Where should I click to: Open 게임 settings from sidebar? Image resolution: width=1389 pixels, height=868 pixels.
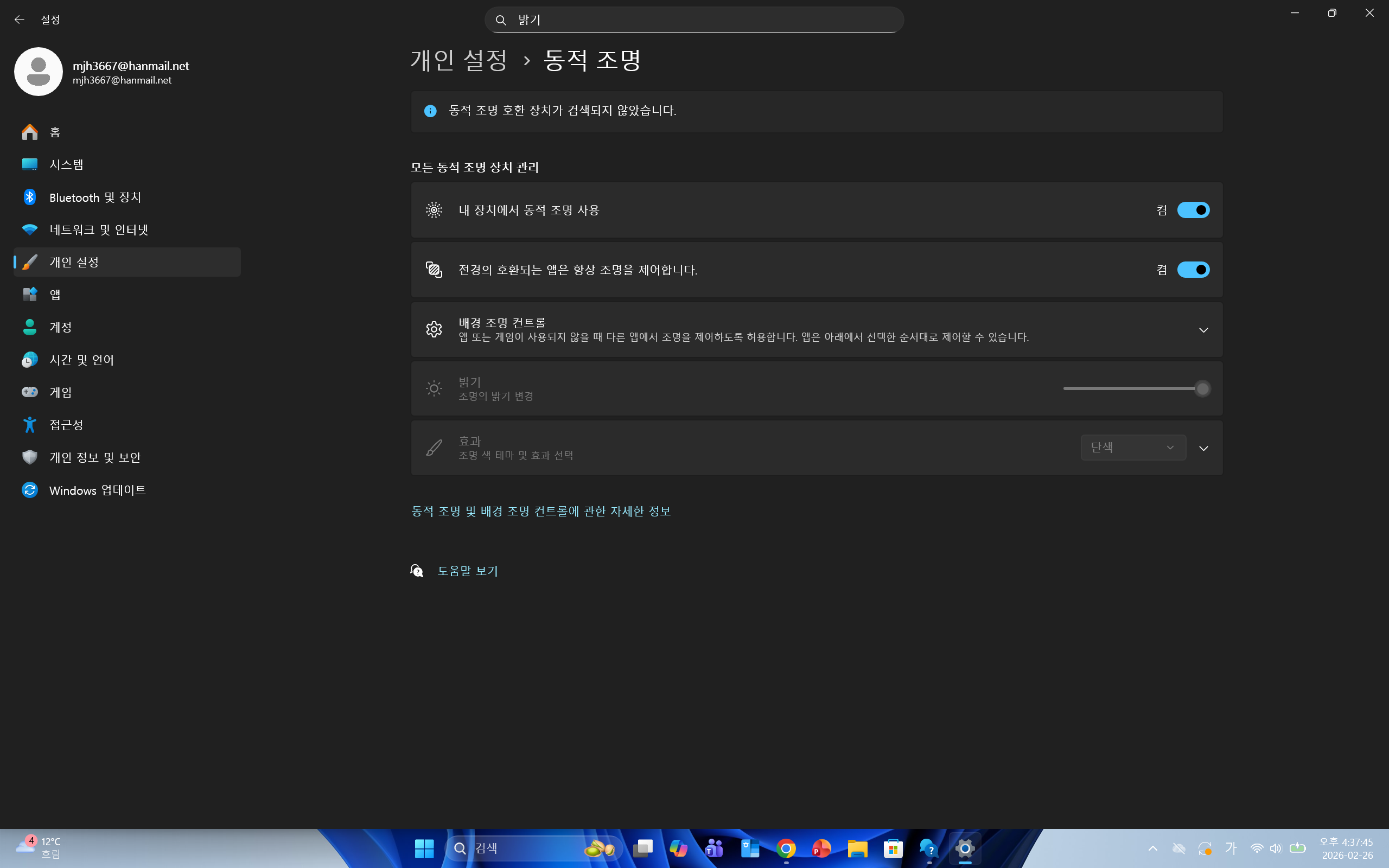(60, 392)
